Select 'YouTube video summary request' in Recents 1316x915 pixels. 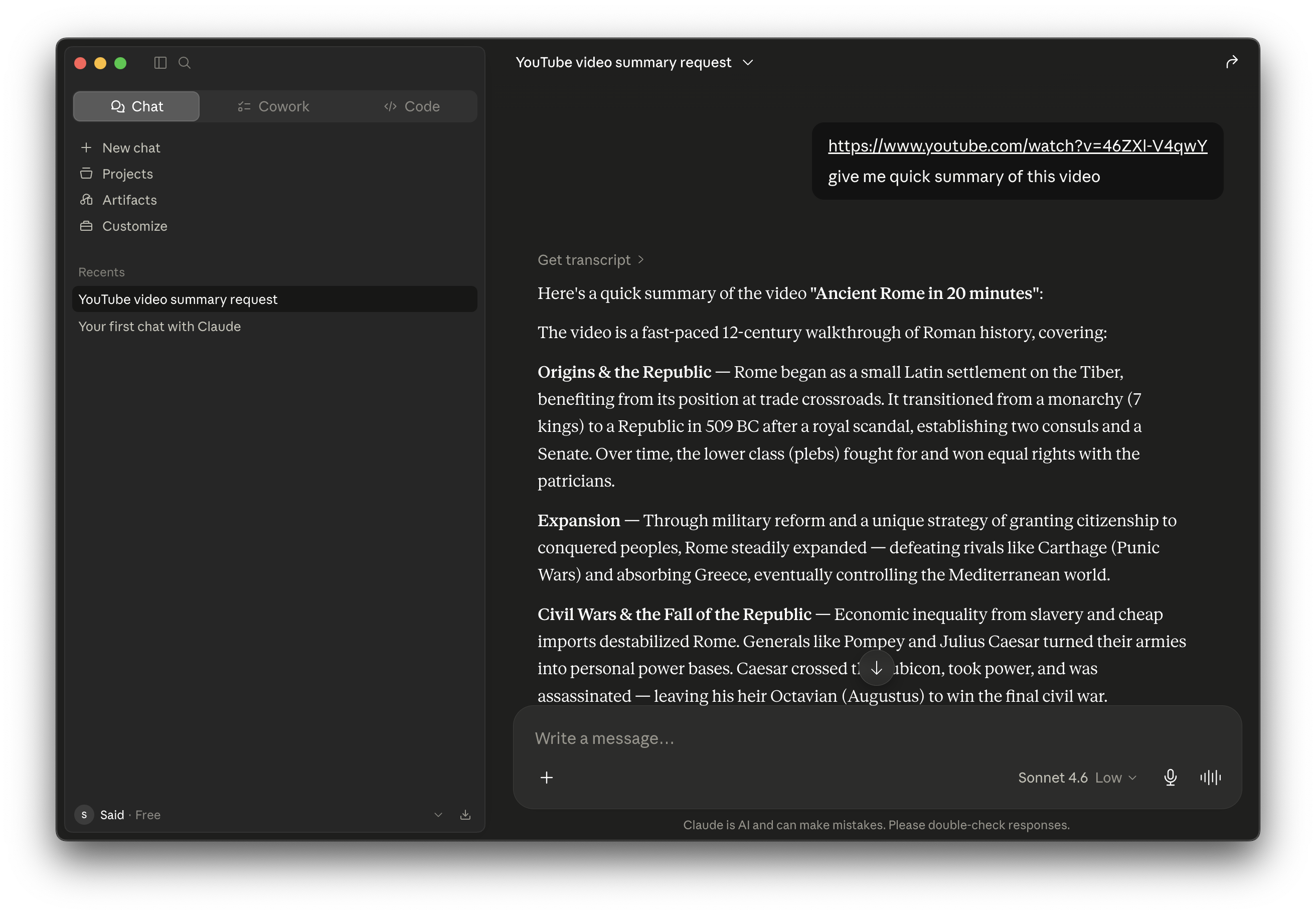pos(274,299)
